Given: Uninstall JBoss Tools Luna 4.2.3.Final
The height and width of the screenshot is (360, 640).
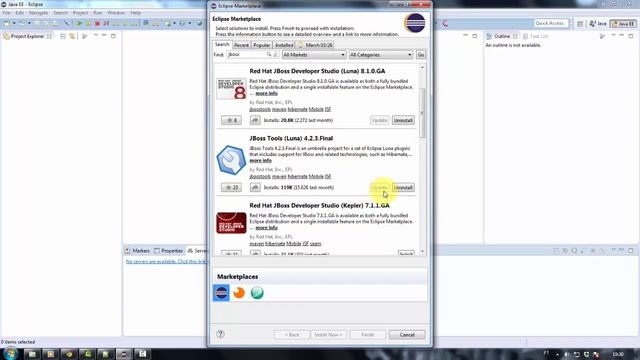Looking at the screenshot, I should (x=403, y=188).
